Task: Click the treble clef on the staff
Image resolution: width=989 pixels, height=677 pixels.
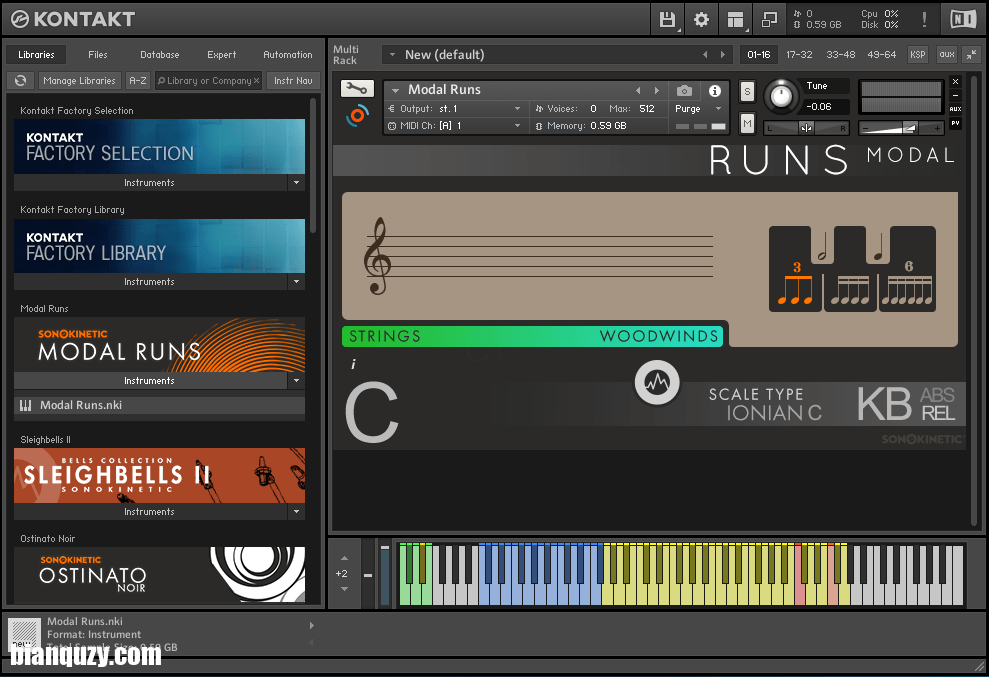Action: [377, 256]
